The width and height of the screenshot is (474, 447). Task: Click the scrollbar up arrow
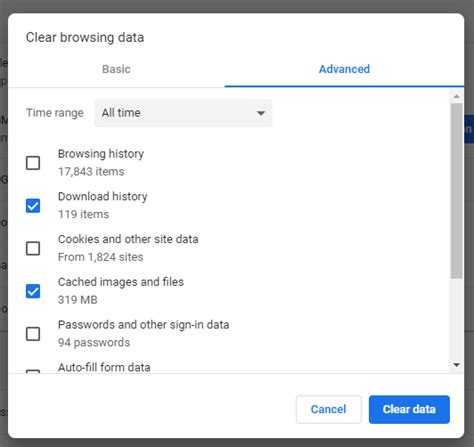coord(456,97)
